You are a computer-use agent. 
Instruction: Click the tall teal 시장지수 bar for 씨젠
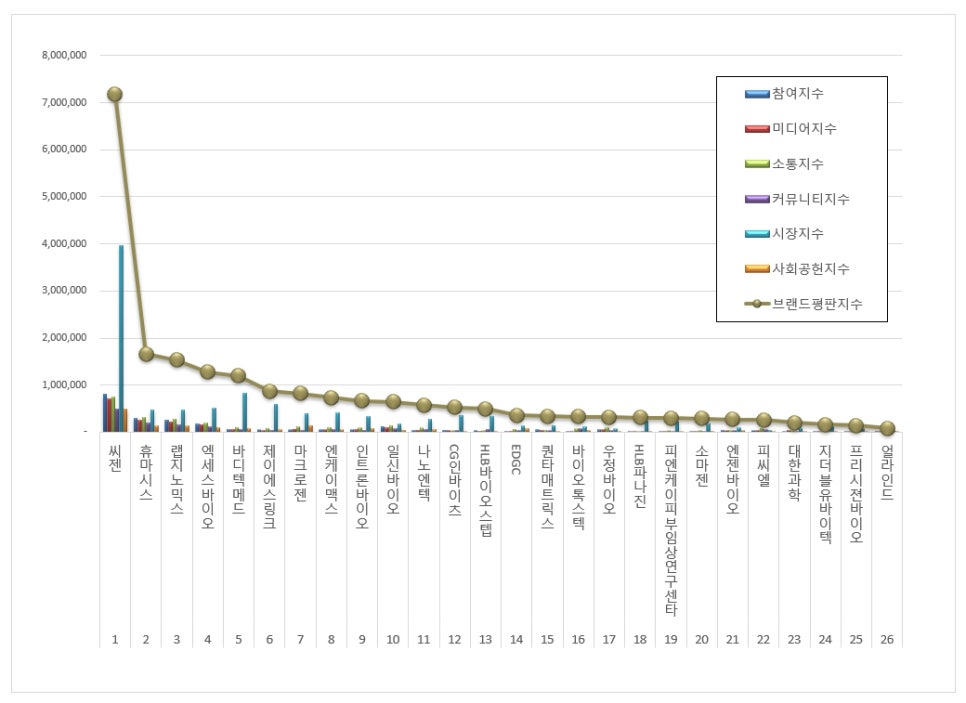(x=121, y=338)
